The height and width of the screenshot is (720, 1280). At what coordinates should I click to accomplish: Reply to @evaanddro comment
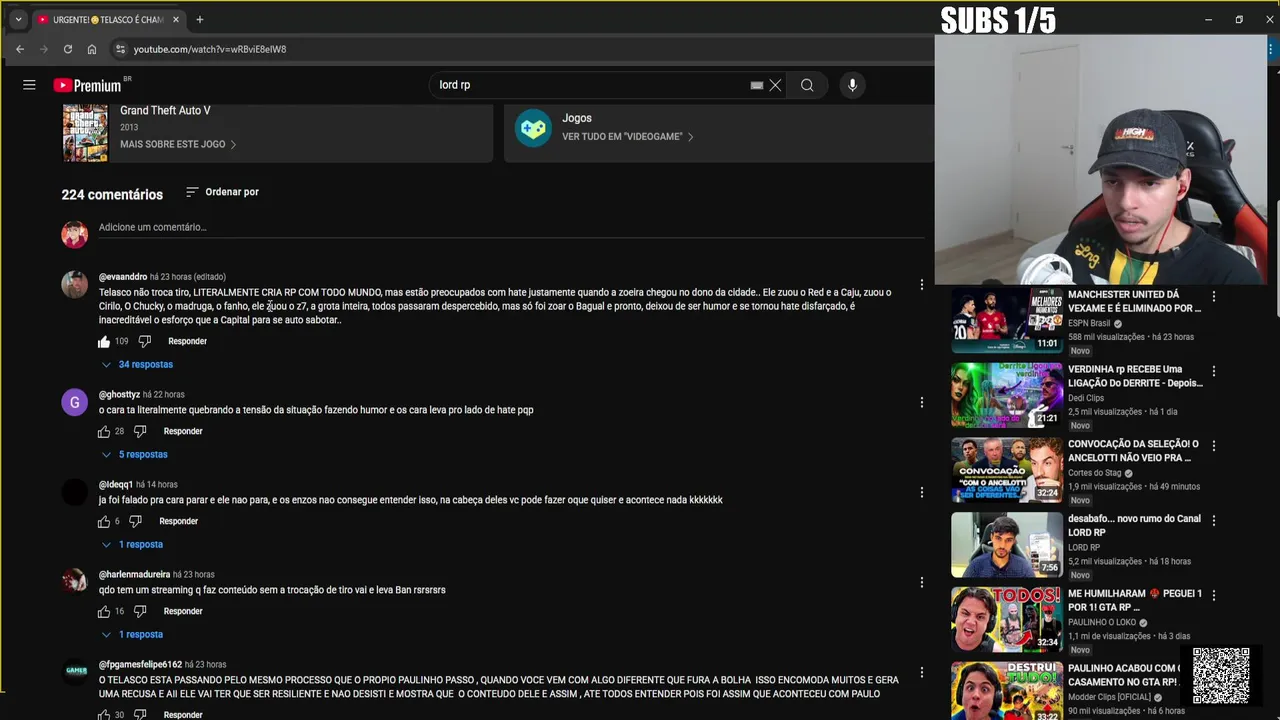coord(187,341)
